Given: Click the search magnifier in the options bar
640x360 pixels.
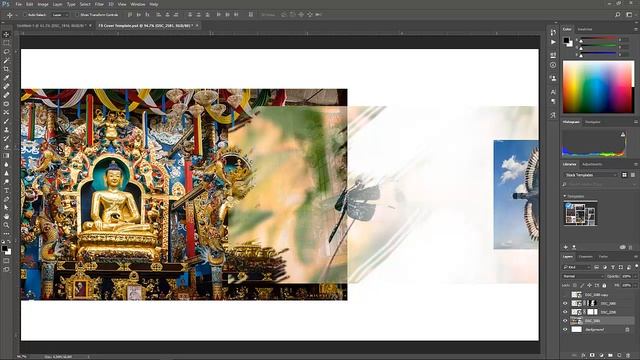Looking at the screenshot, I should click(x=618, y=15).
